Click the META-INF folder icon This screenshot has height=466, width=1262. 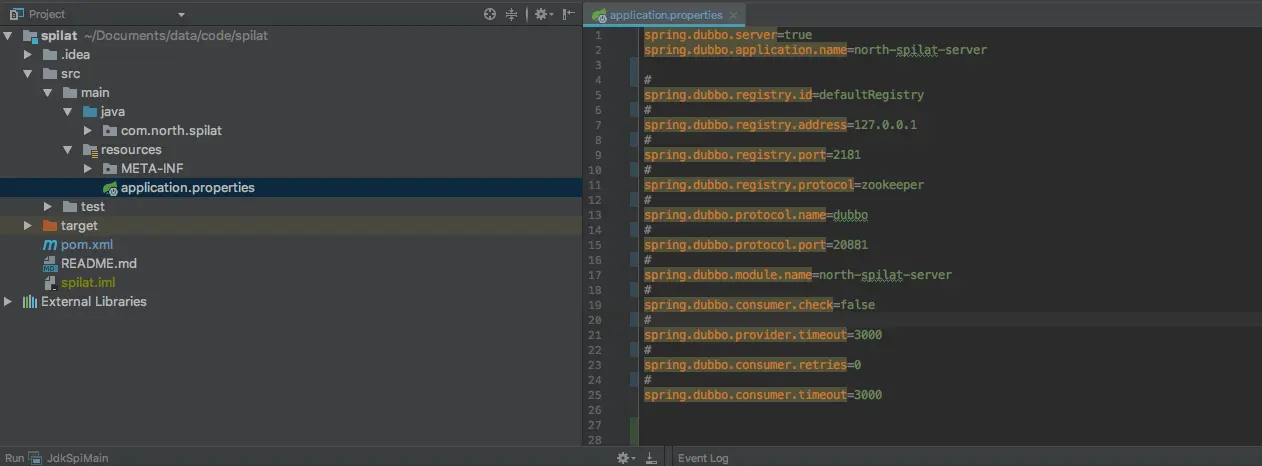point(110,168)
